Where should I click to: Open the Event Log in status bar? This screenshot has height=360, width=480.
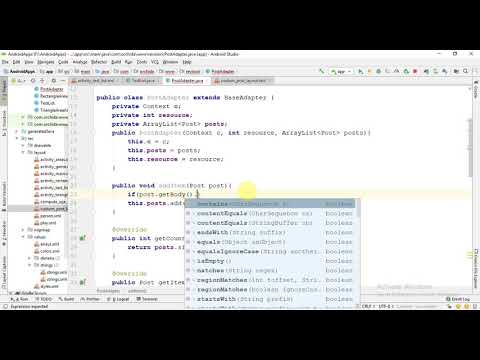(x=458, y=299)
